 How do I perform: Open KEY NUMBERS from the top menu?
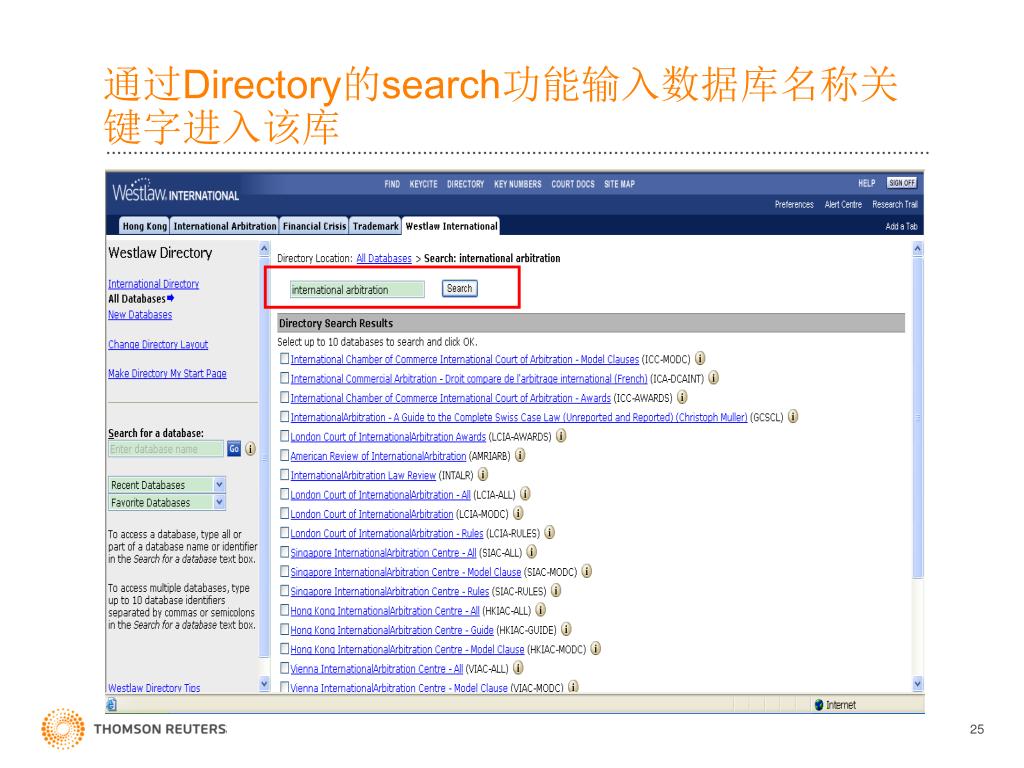(518, 184)
